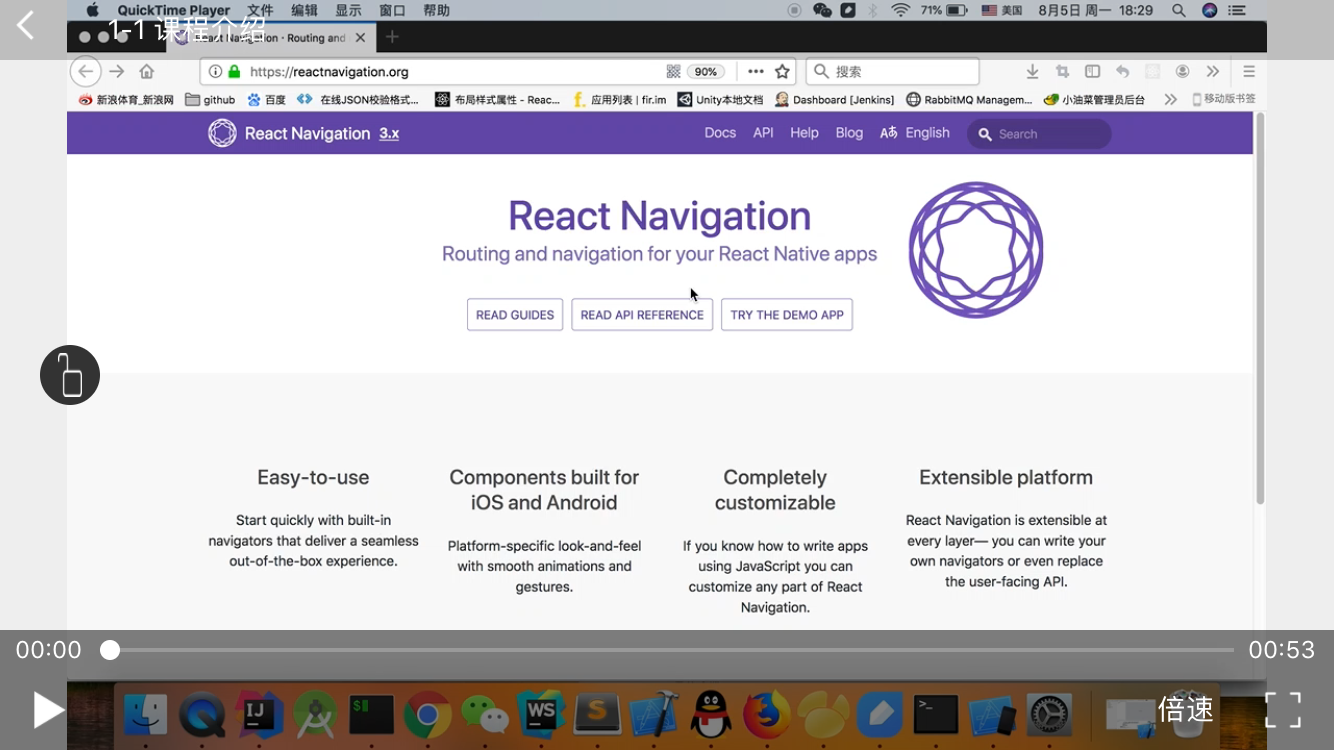Open the 文件 menu
Screen dimensions: 1334x750
(x=260, y=10)
